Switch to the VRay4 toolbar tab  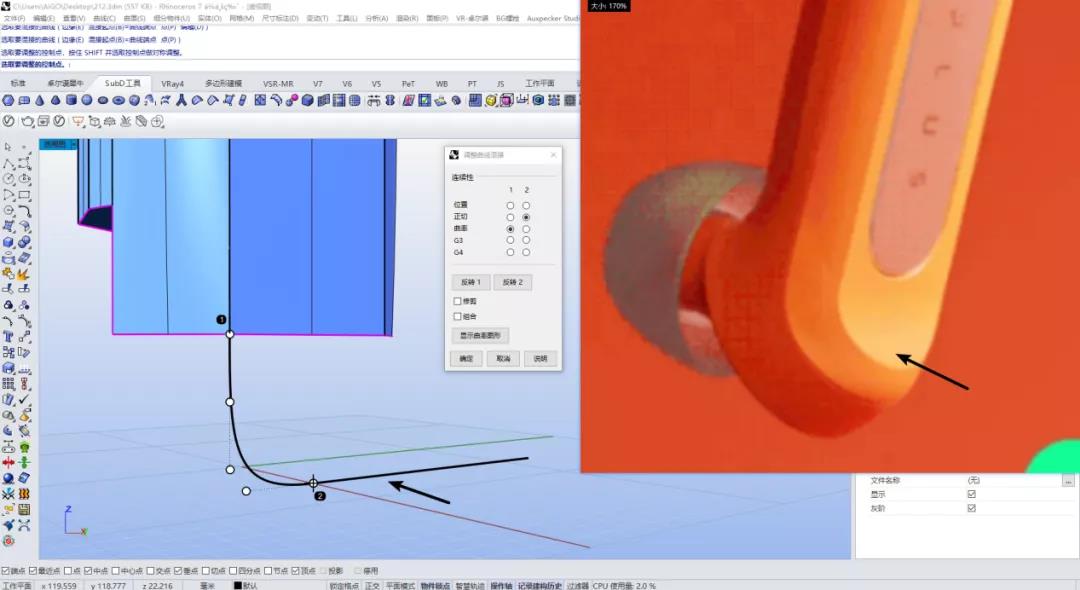pyautogui.click(x=172, y=83)
